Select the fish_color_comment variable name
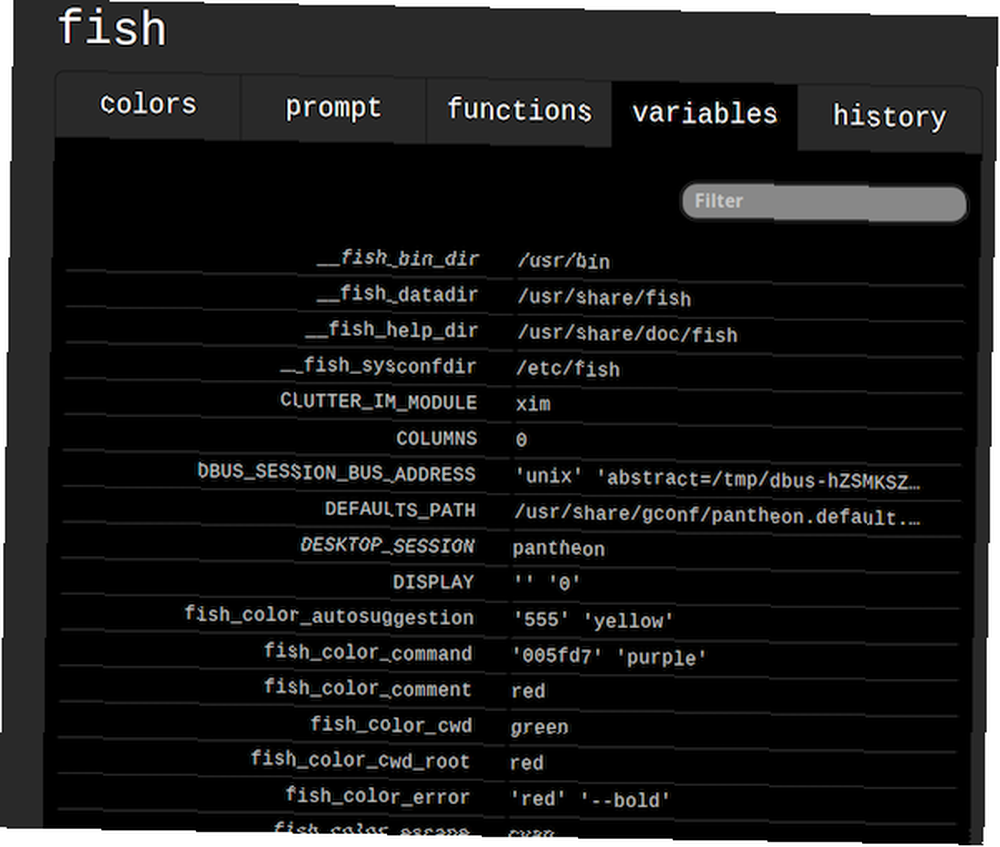The width and height of the screenshot is (1000, 847). [367, 688]
